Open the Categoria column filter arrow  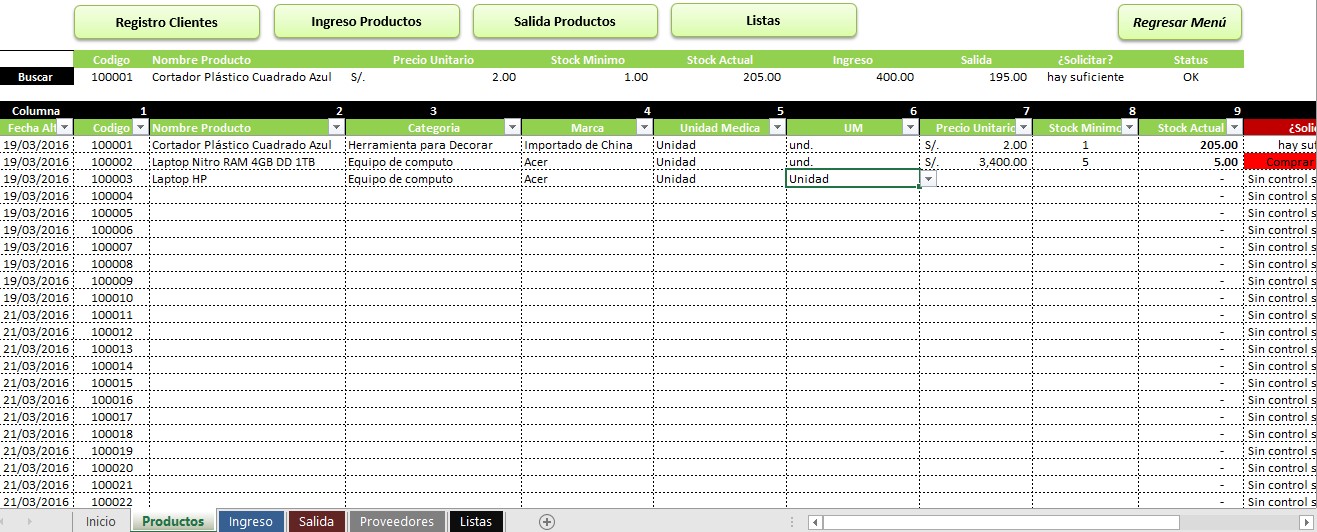(512, 128)
